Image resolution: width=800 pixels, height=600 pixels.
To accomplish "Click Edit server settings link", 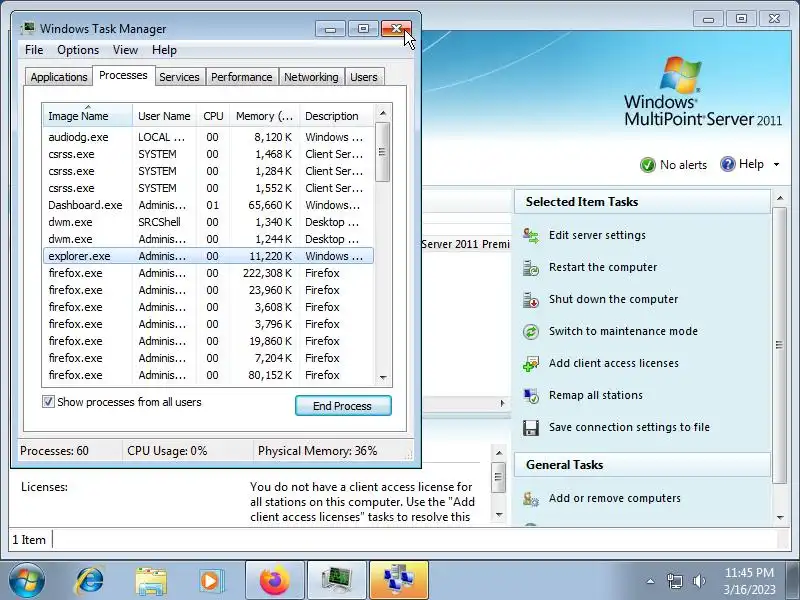I will tap(597, 235).
